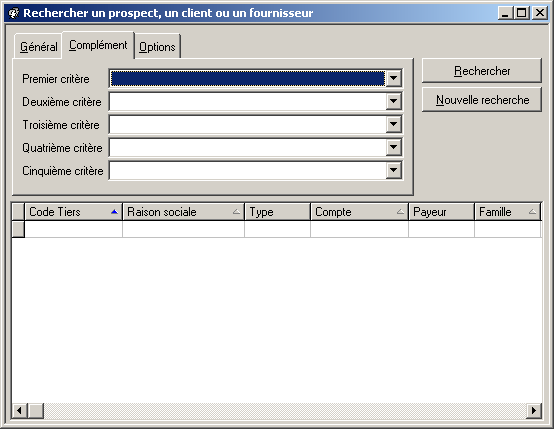Click sort arrow in Famille header
The image size is (554, 429).
coord(532,212)
